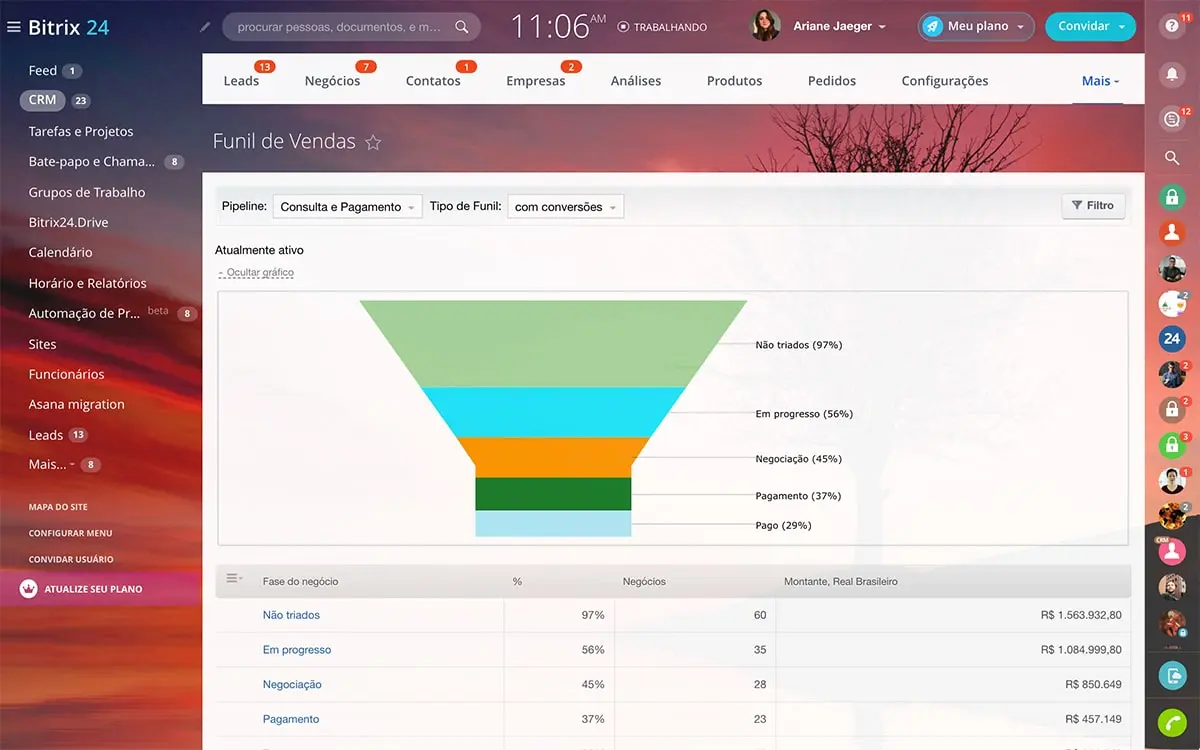Open Calendário in left sidebar
1200x750 pixels.
tap(60, 253)
